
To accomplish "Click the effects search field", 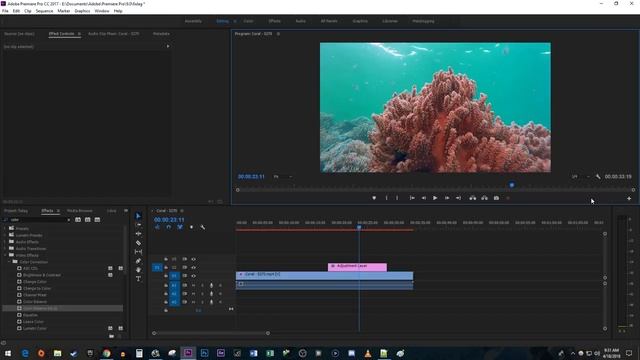I will coord(37,220).
